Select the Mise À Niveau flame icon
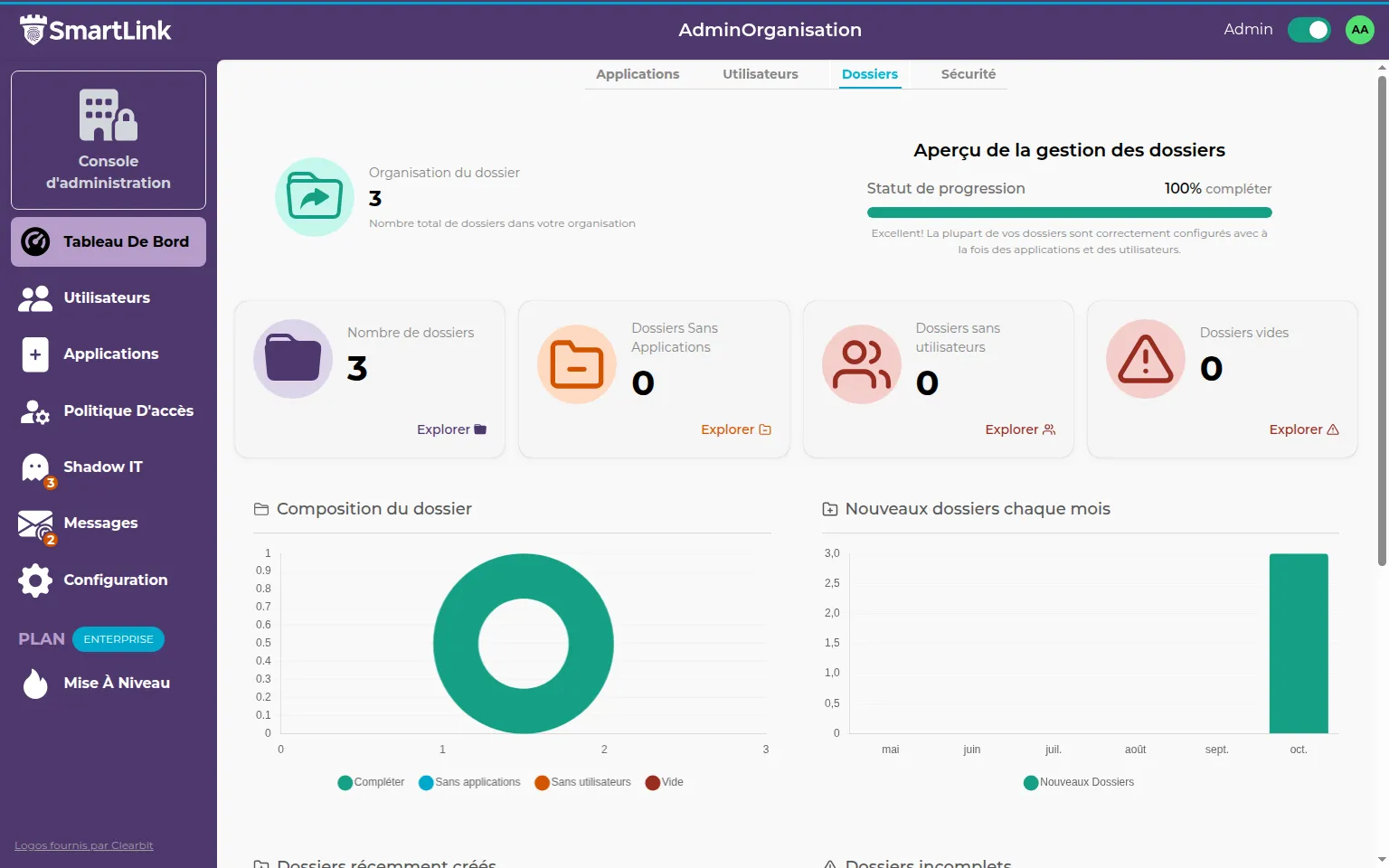Viewport: 1389px width, 868px height. 34,684
